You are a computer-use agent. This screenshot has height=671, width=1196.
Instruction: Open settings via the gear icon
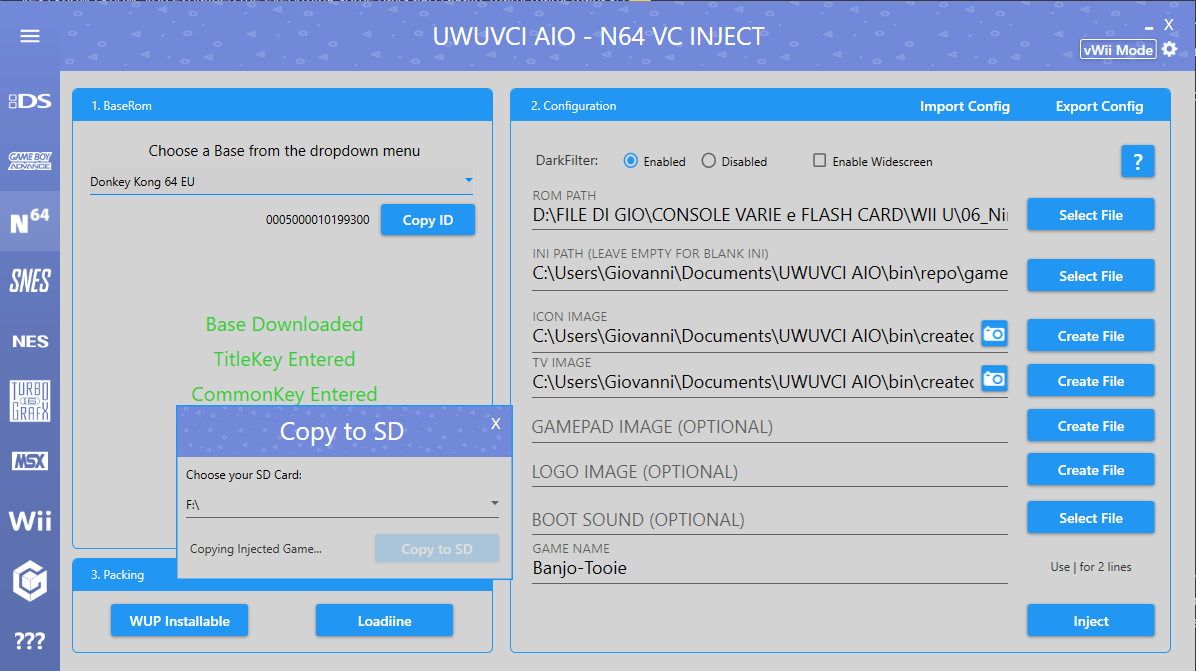pos(1169,50)
